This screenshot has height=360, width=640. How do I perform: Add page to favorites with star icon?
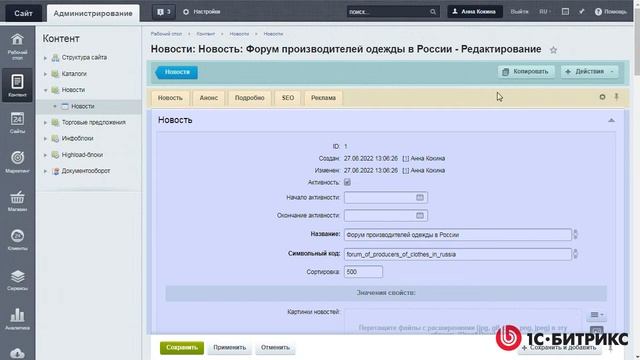point(553,50)
